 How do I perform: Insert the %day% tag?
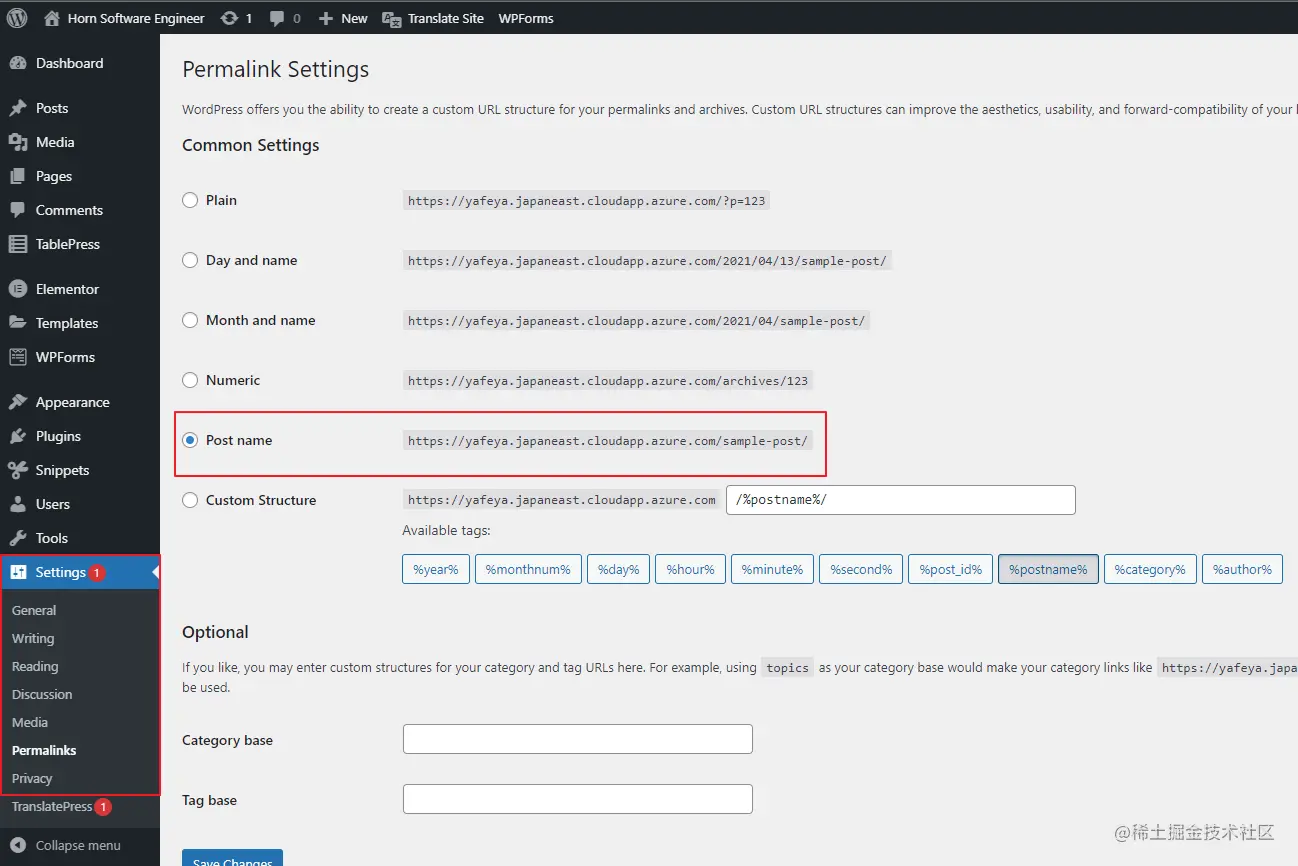619,569
